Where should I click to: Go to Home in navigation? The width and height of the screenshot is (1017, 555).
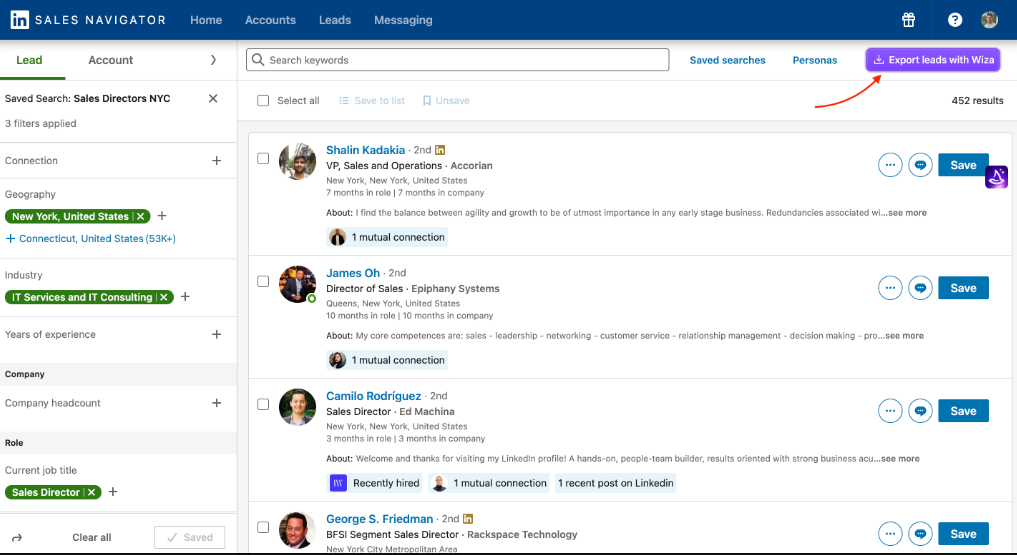[x=206, y=20]
